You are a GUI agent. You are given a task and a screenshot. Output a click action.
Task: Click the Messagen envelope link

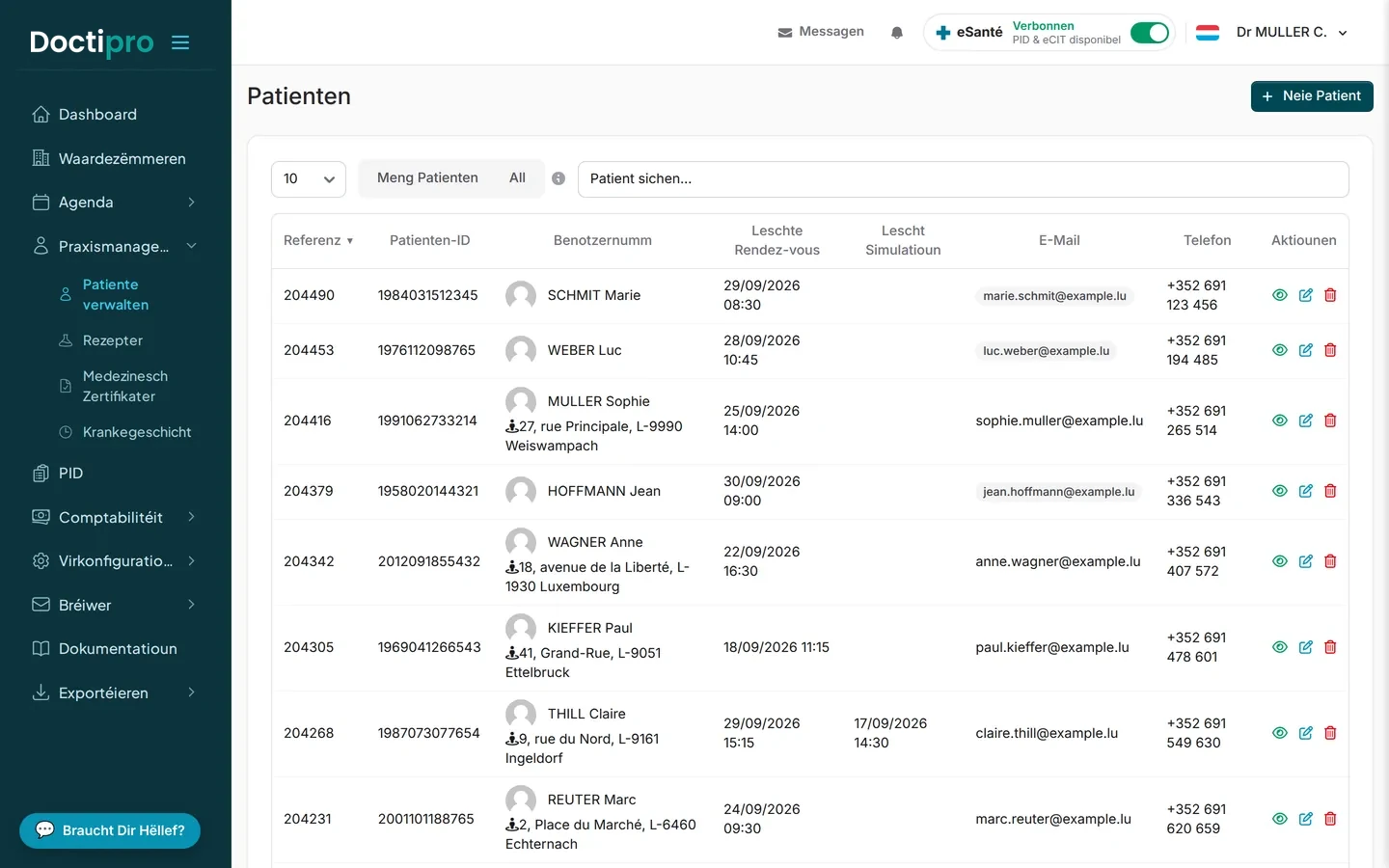pyautogui.click(x=821, y=32)
